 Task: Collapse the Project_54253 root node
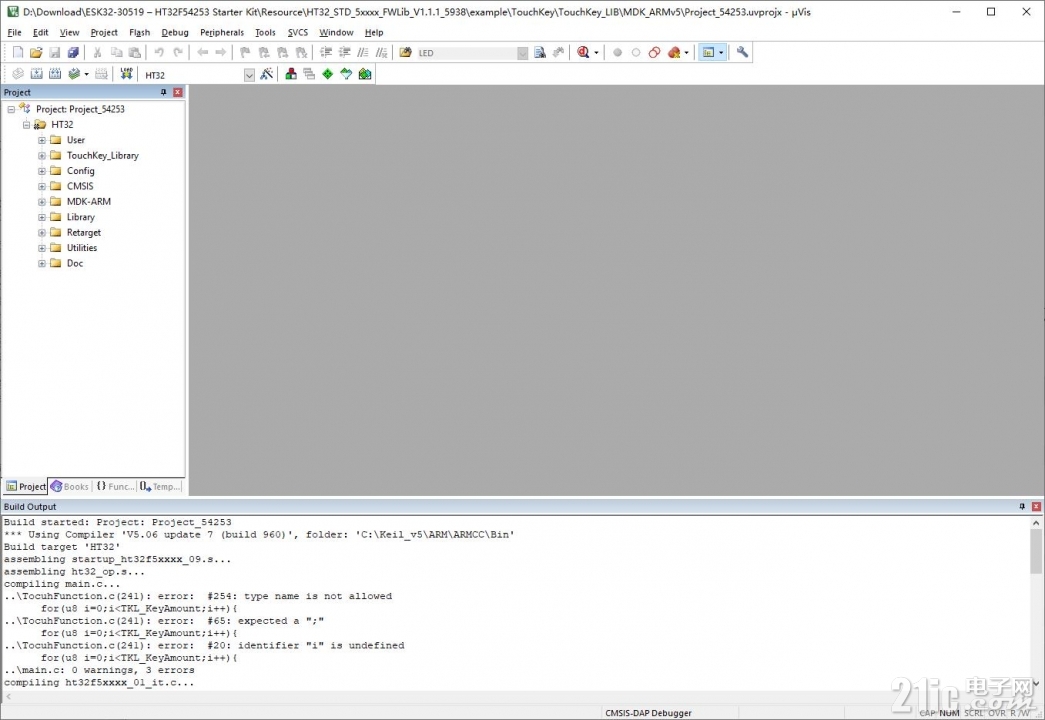11,109
